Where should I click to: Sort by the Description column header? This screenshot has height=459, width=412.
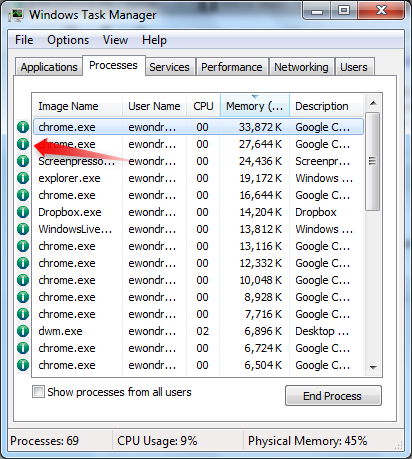(326, 106)
